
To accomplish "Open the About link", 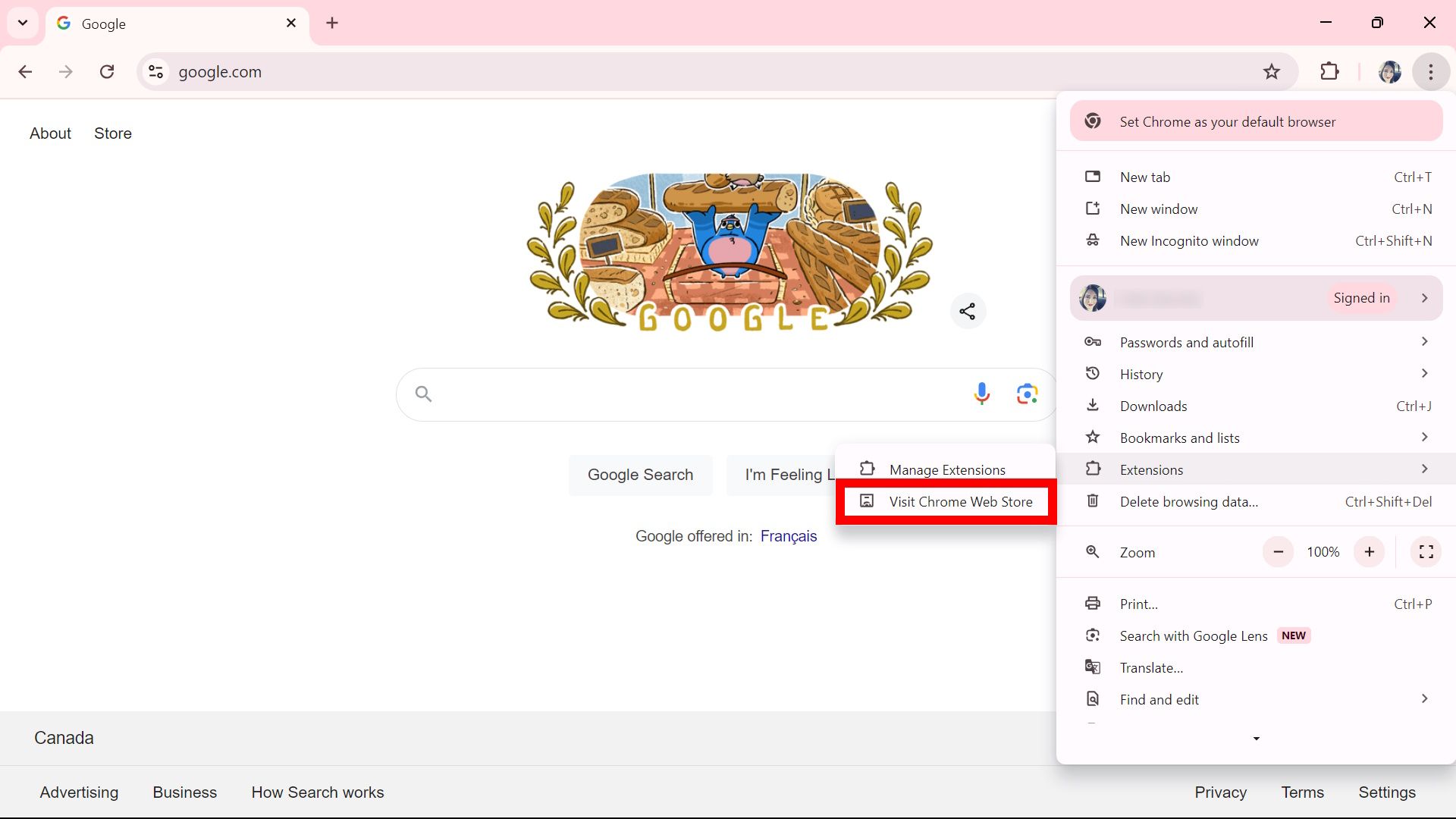I will pos(51,133).
